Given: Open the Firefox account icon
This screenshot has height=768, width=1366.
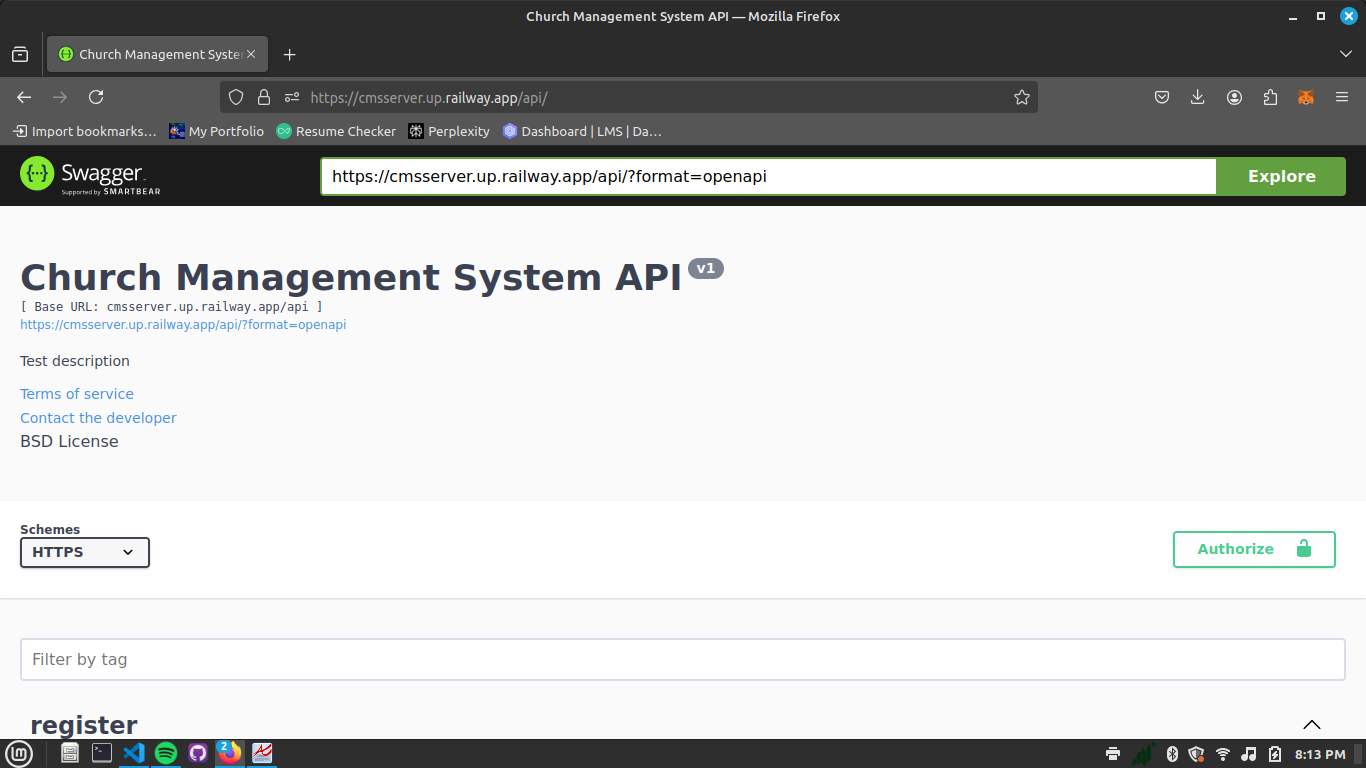Looking at the screenshot, I should tap(1234, 97).
